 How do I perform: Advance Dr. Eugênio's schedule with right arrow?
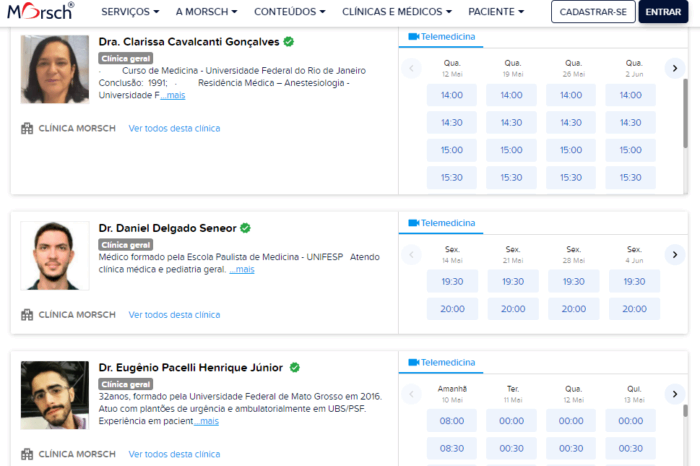pos(674,394)
